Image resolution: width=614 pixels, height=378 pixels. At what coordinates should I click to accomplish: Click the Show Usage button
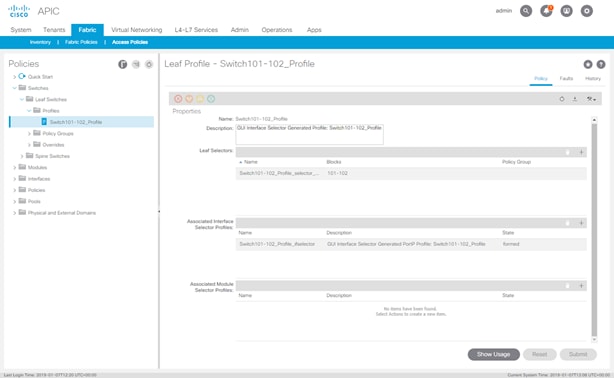coord(493,354)
